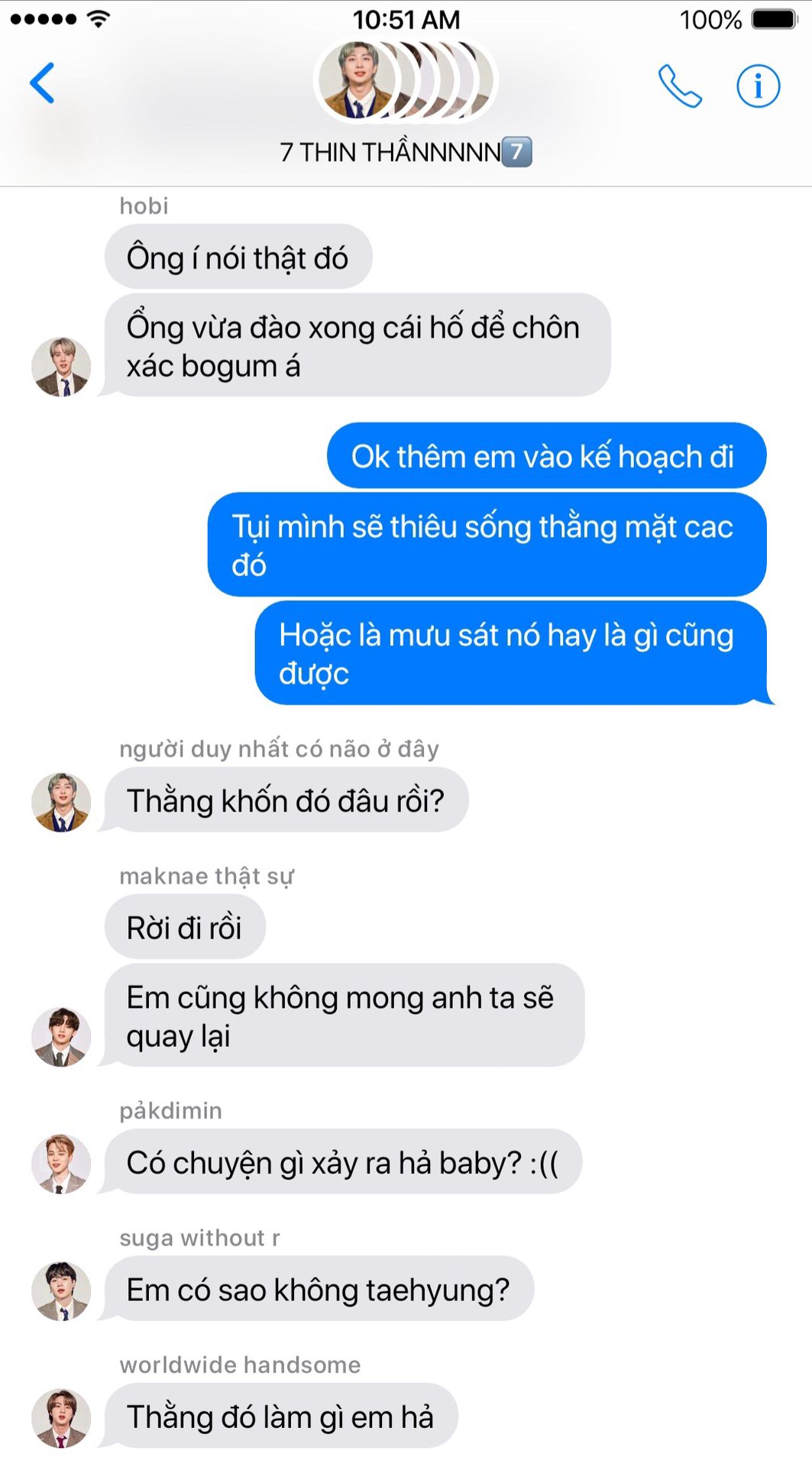
Task: Open the suga without r avatar
Action: pos(61,1291)
